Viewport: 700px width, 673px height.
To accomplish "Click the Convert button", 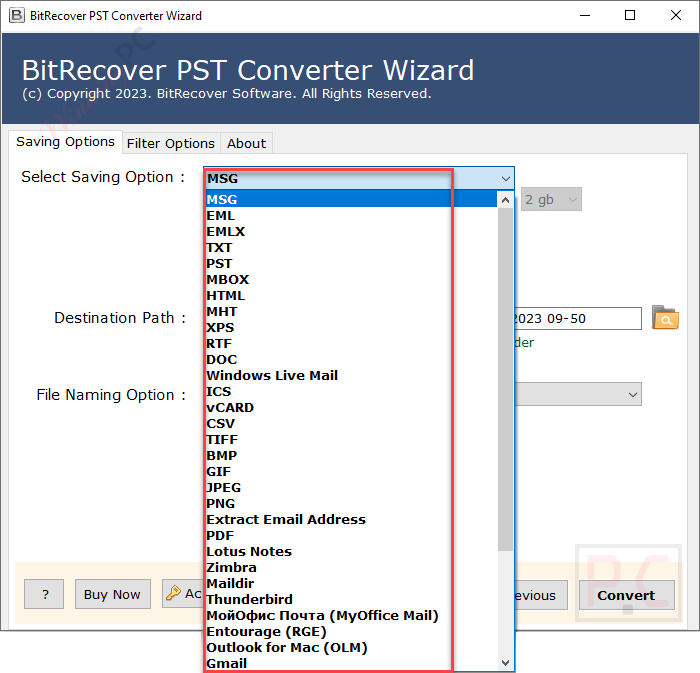I will 626,595.
